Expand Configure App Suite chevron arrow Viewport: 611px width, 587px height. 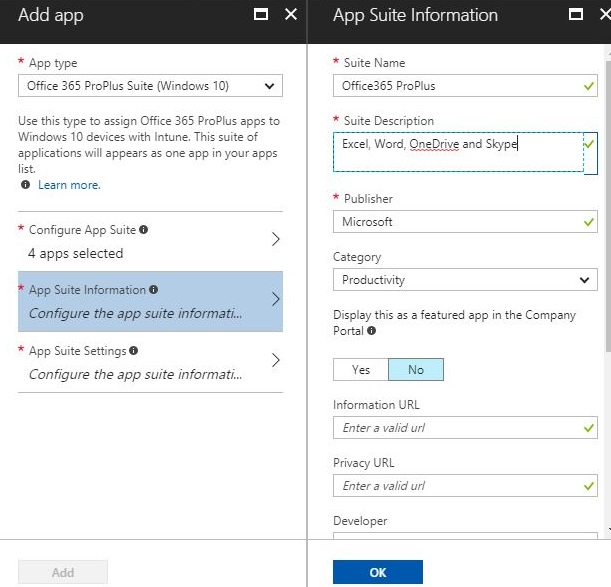click(275, 239)
